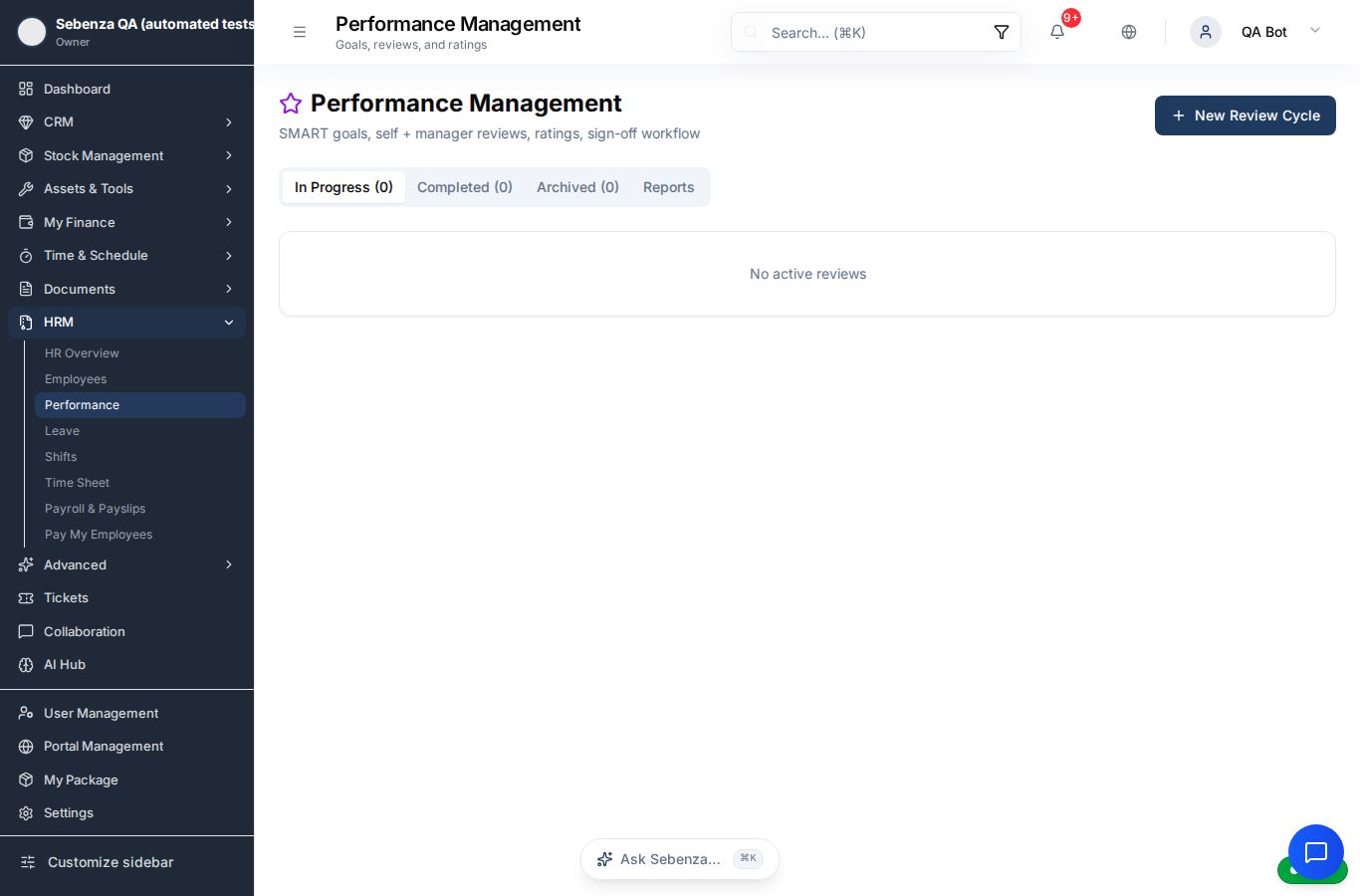
Task: Collapse the HRM section chevron
Action: point(229,323)
